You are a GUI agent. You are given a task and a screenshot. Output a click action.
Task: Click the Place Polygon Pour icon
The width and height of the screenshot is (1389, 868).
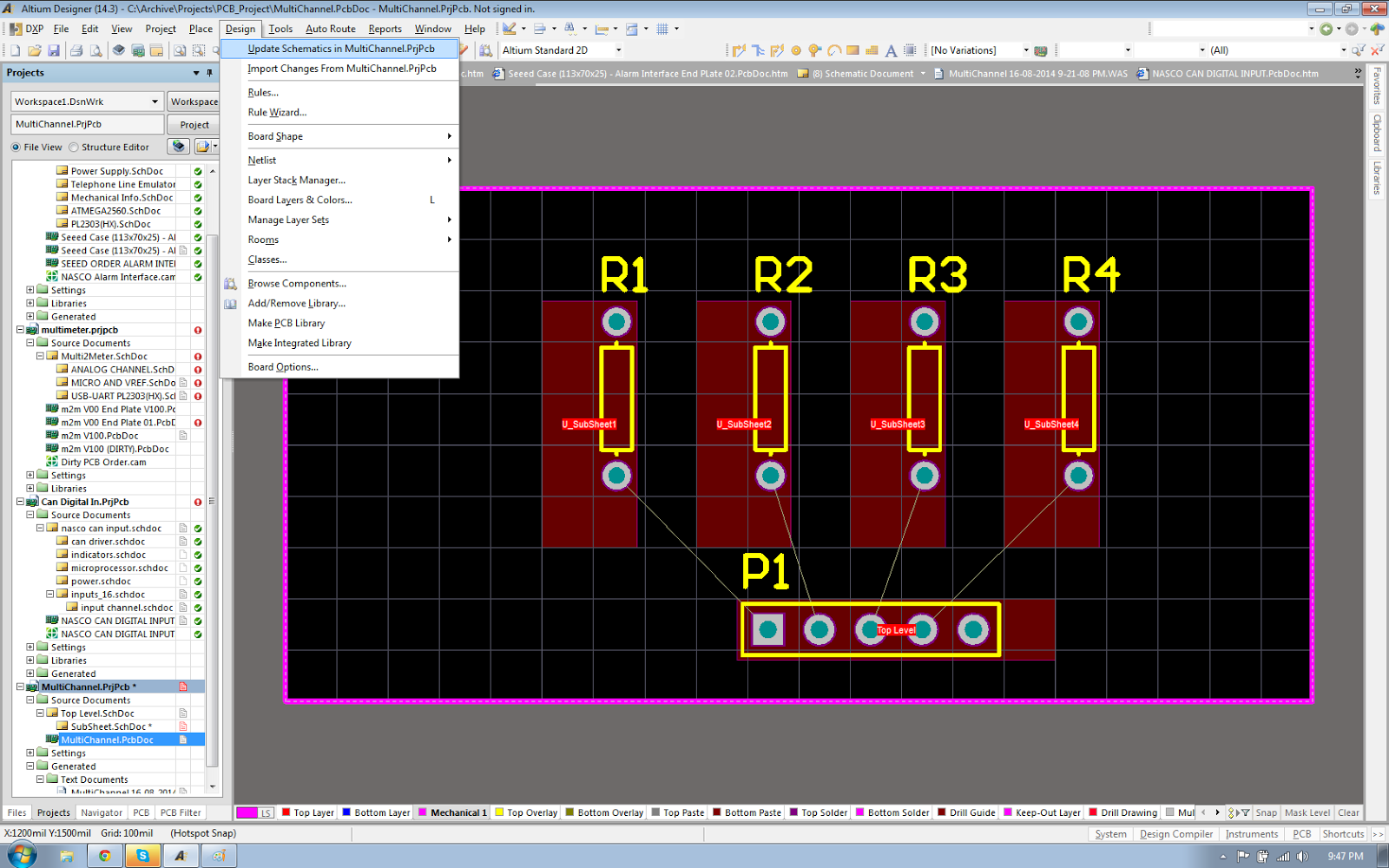(x=872, y=50)
